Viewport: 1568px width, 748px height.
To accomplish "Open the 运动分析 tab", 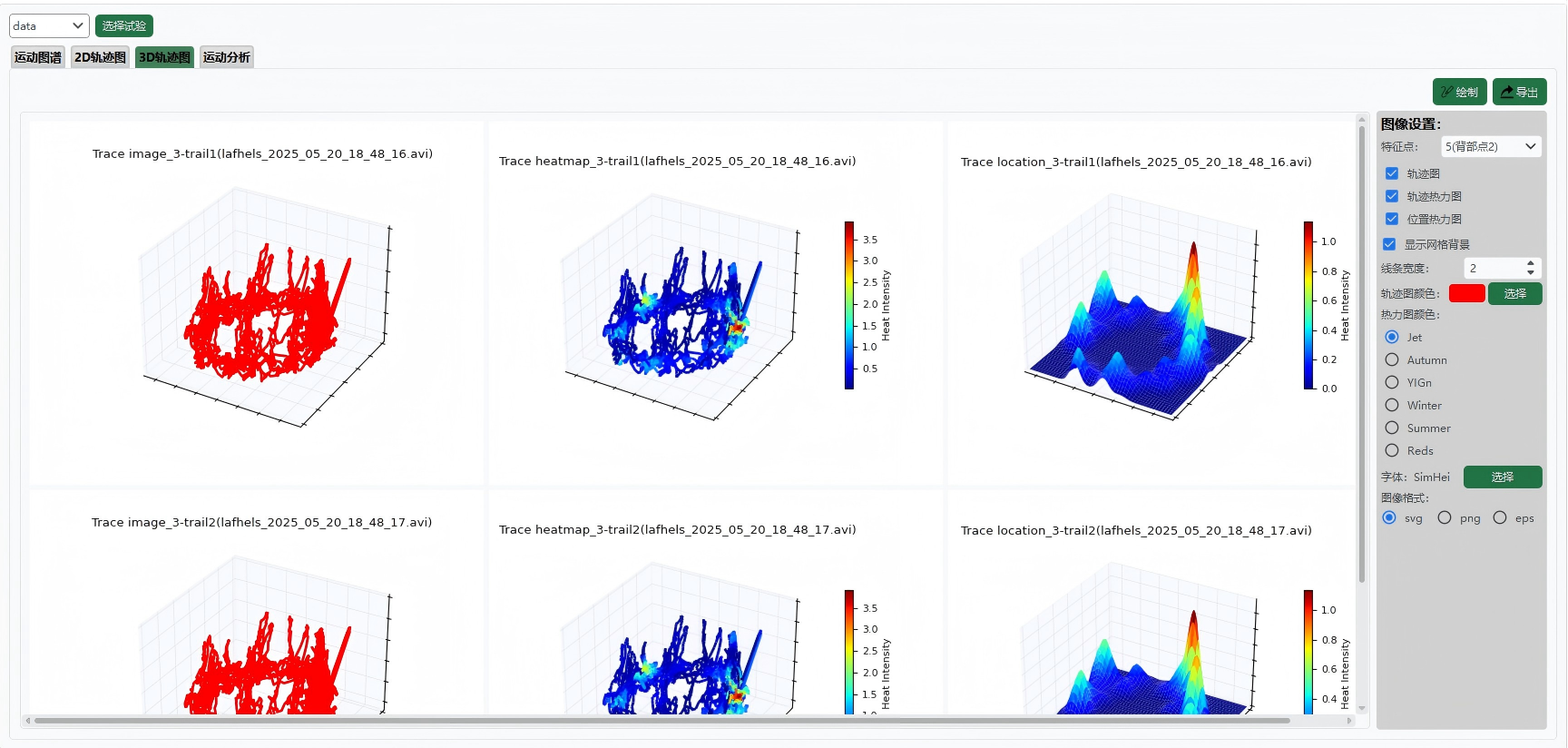I will 226,57.
